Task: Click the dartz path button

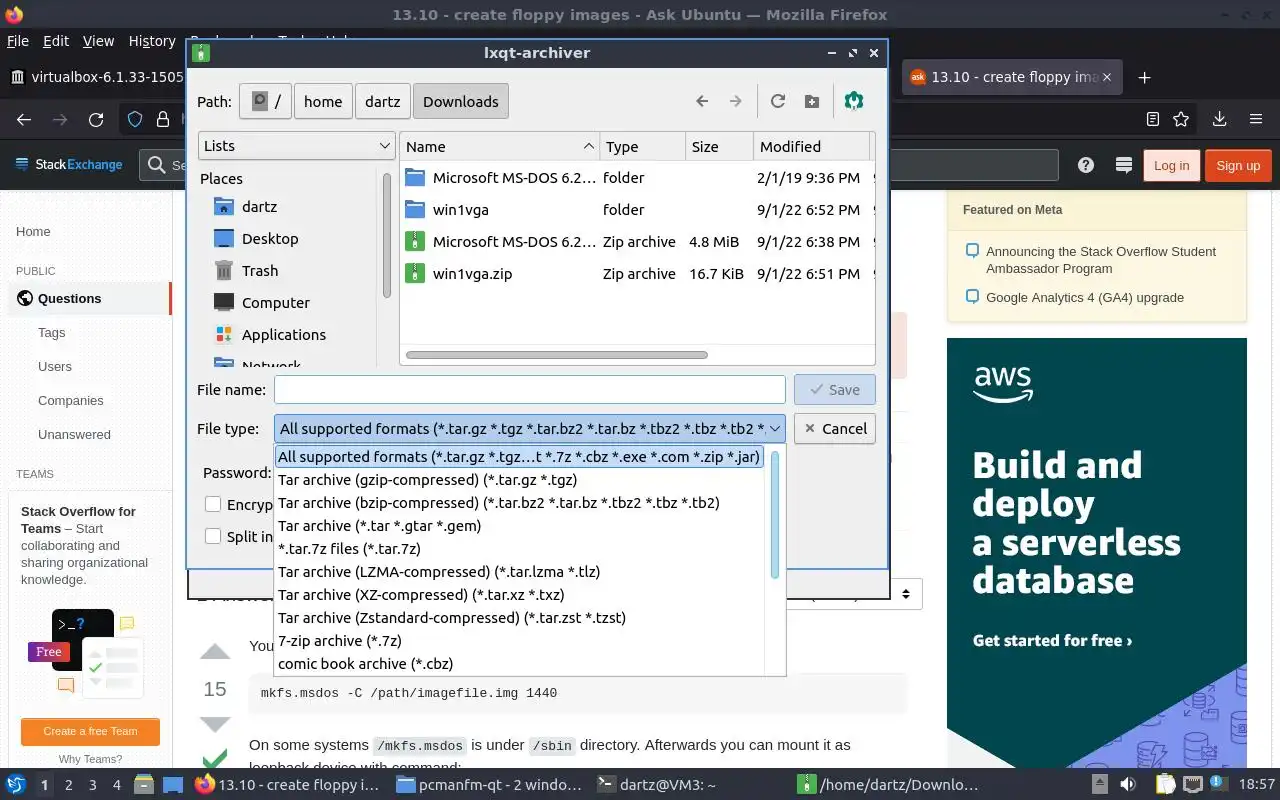Action: point(382,101)
